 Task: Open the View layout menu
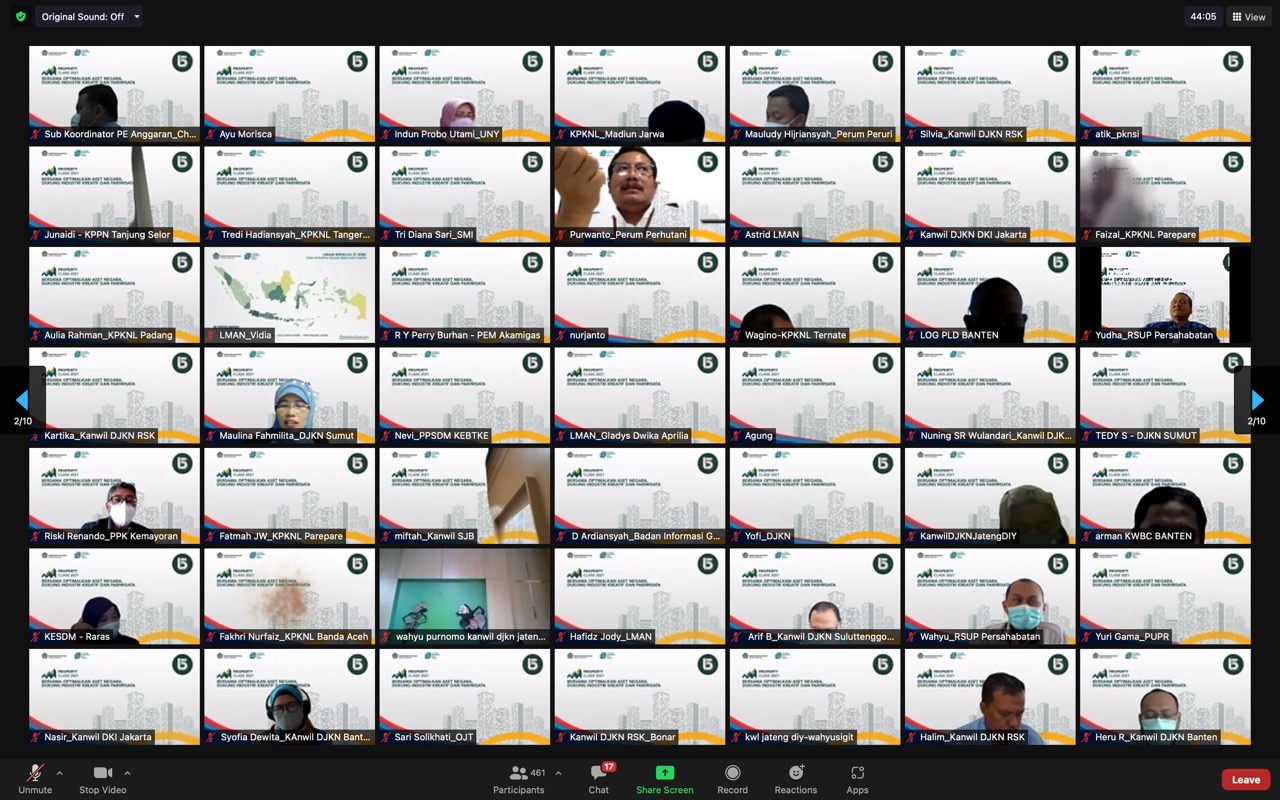[1249, 17]
